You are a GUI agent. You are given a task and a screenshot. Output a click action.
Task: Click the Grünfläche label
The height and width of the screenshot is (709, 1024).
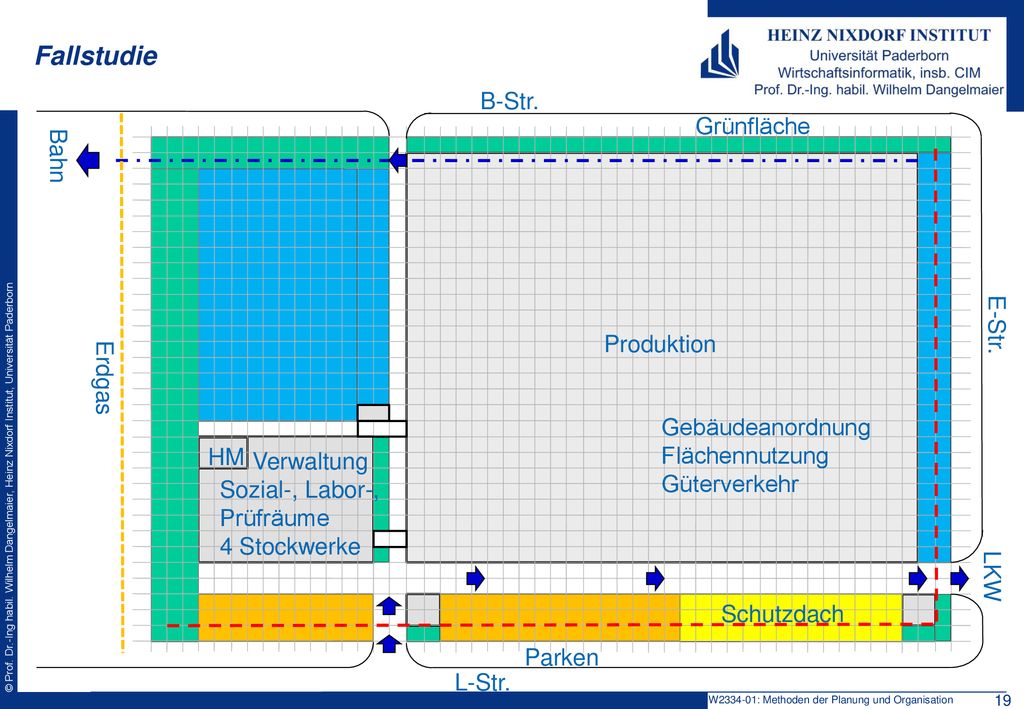tap(752, 126)
